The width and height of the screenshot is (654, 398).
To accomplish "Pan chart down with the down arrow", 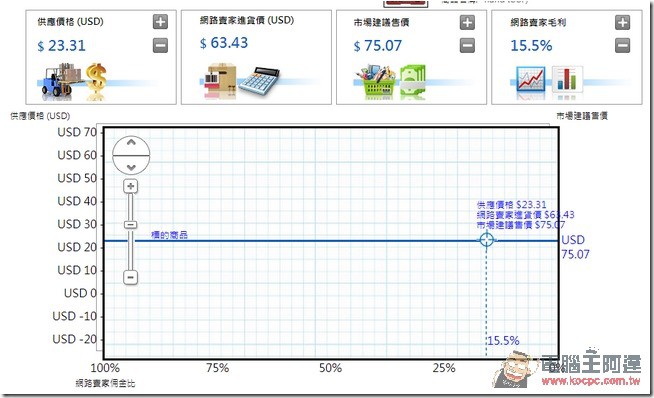I will [x=131, y=167].
